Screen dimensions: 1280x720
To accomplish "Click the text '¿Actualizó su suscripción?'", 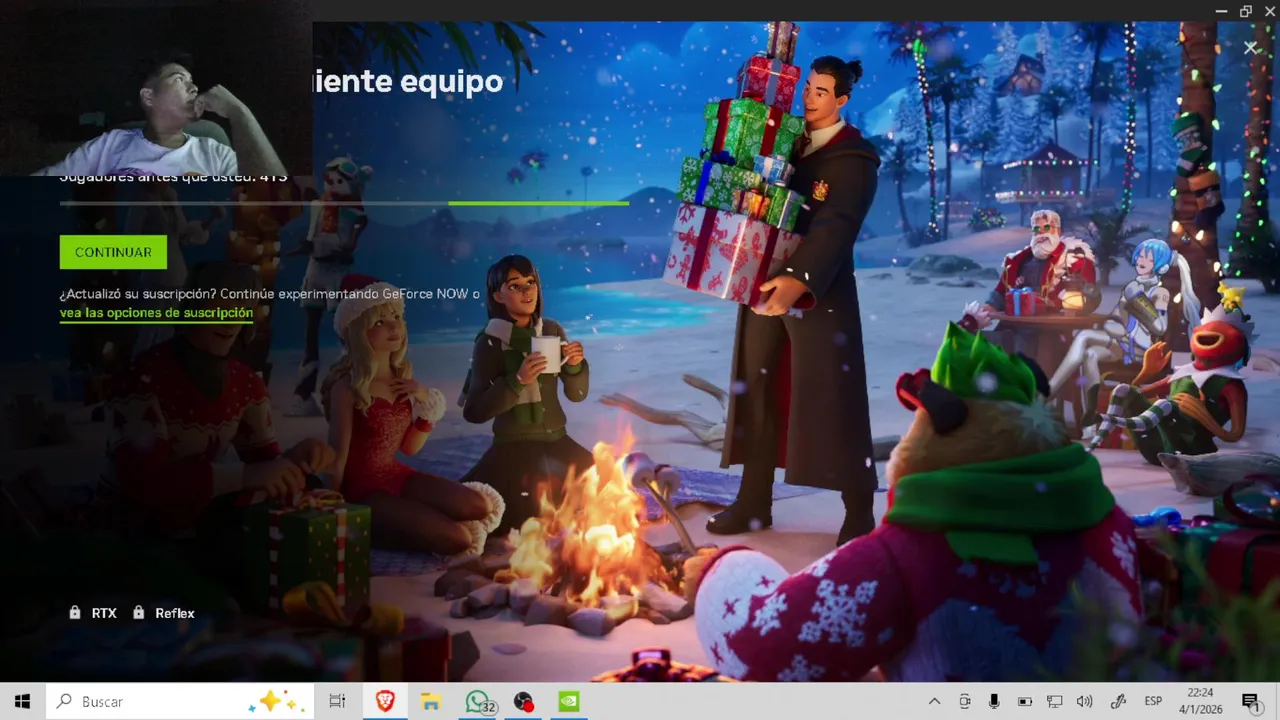I will (x=138, y=294).
